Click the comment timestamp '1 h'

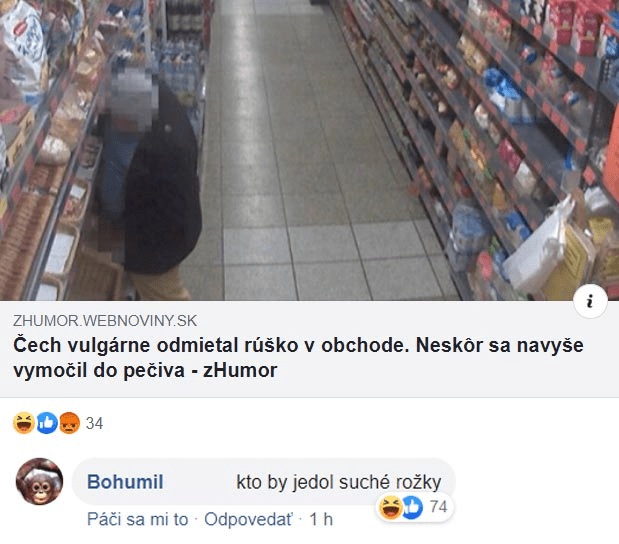[321, 519]
